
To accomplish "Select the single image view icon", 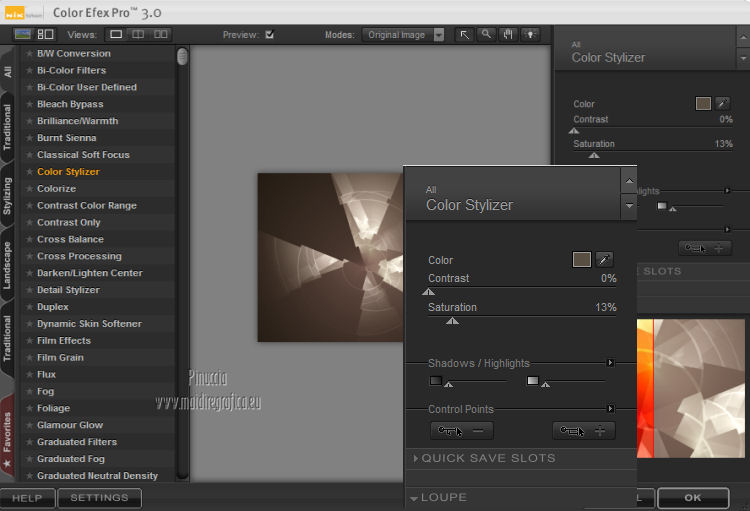I will pos(116,34).
